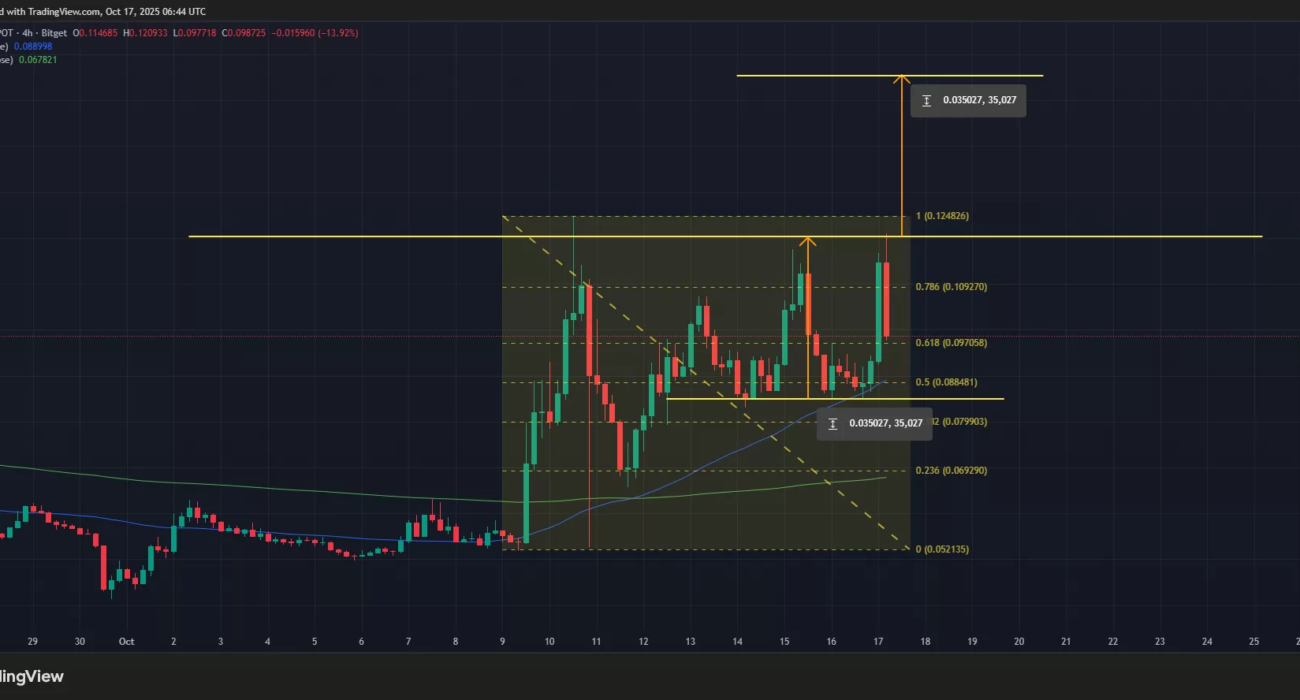Click the TradingView logo at bottom left

[32, 677]
